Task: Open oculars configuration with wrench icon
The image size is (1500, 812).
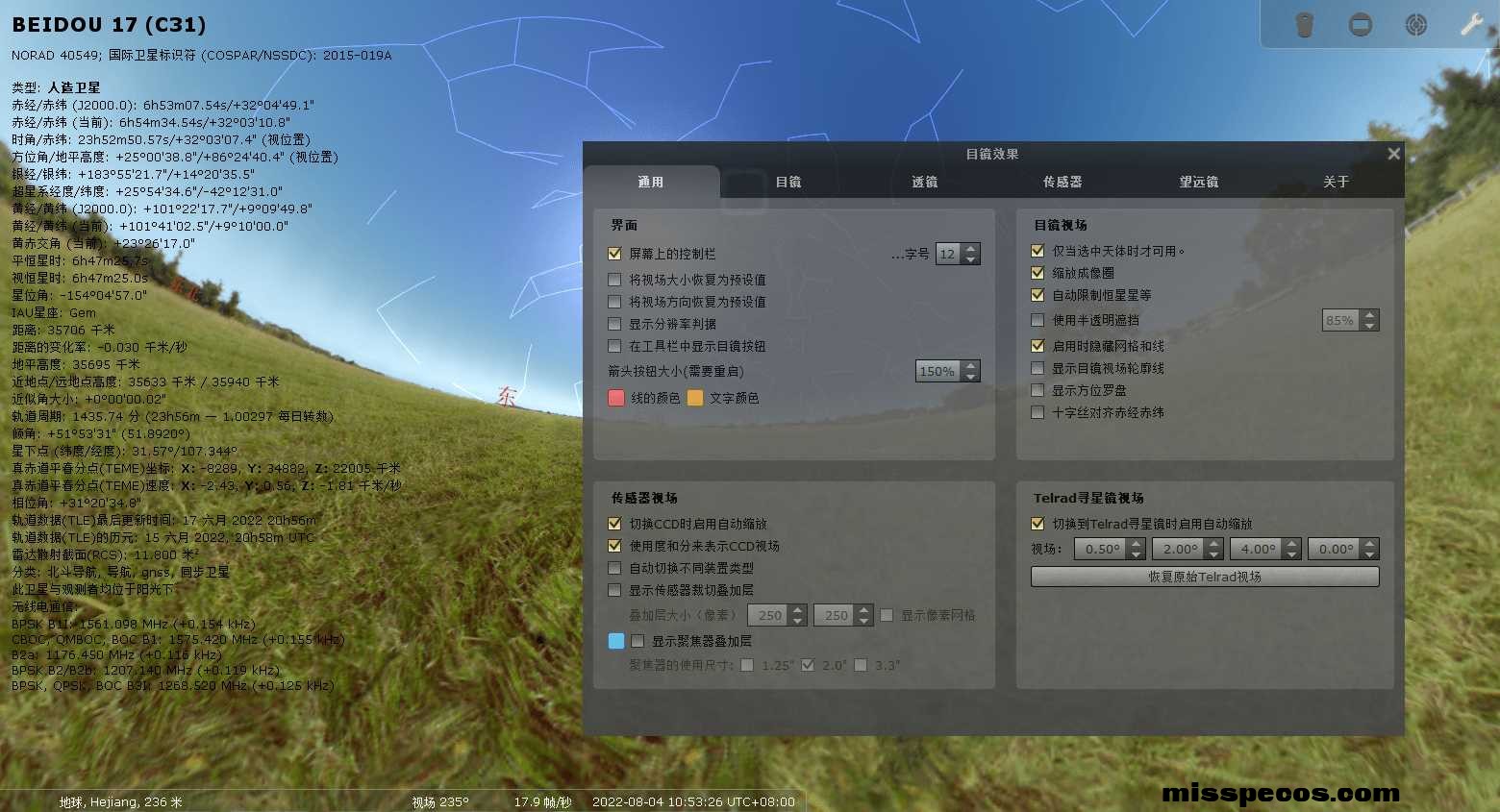Action: pos(1471,24)
